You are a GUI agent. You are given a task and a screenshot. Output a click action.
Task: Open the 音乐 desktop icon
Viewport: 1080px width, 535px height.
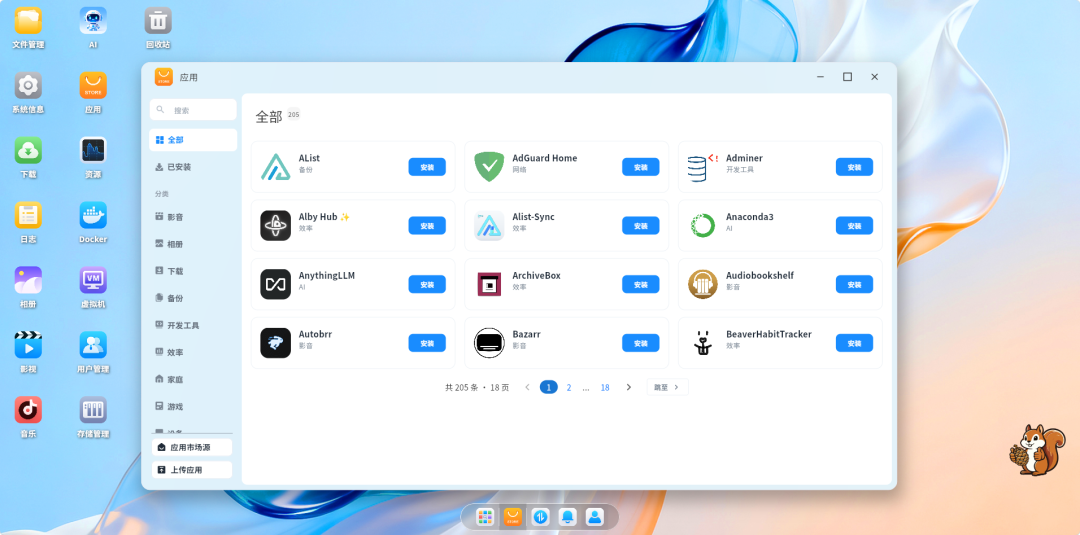click(28, 410)
